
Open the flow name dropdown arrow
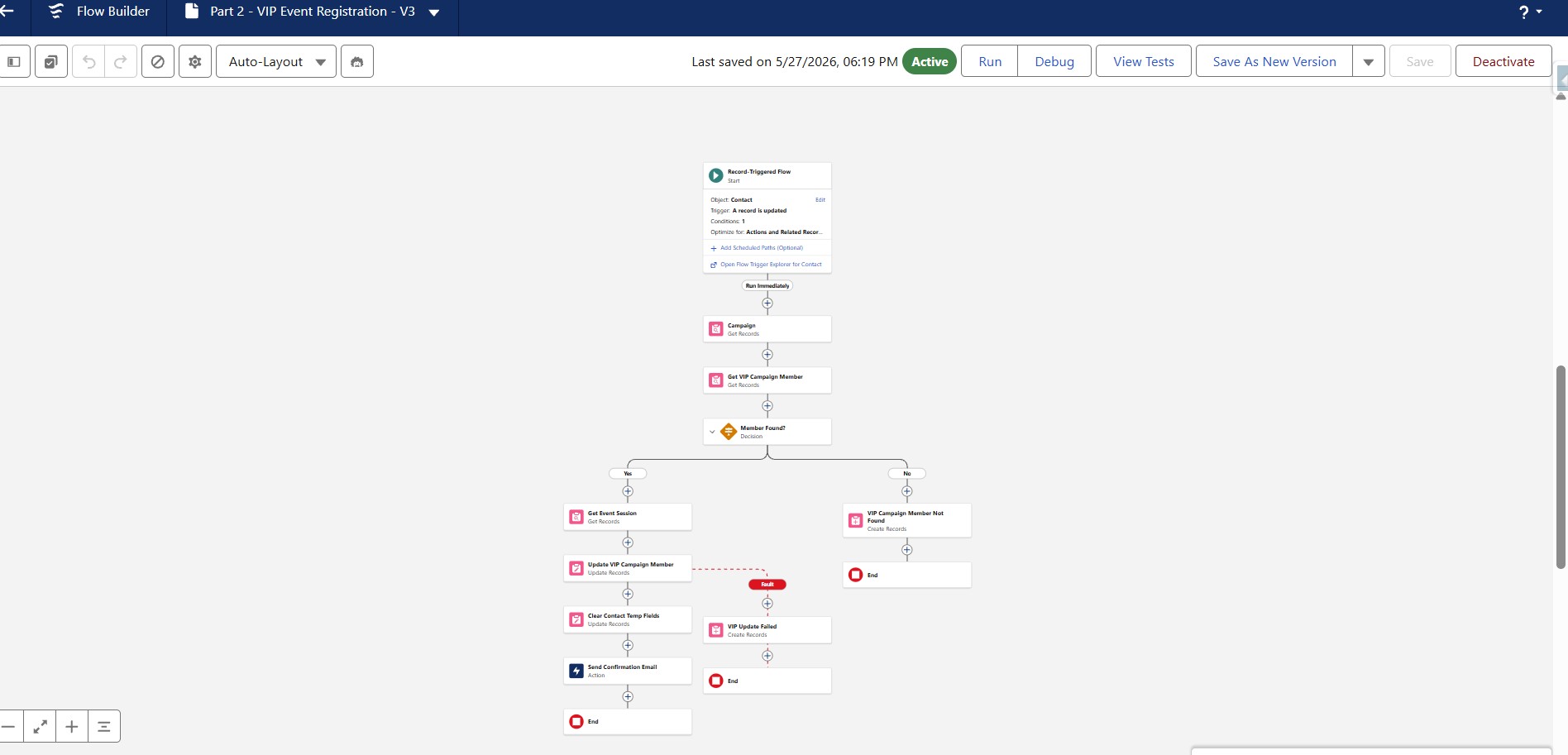[x=434, y=12]
